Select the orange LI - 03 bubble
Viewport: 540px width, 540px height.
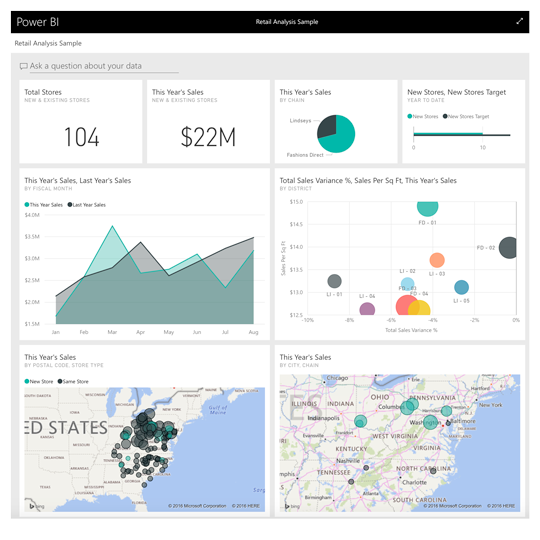pyautogui.click(x=437, y=260)
